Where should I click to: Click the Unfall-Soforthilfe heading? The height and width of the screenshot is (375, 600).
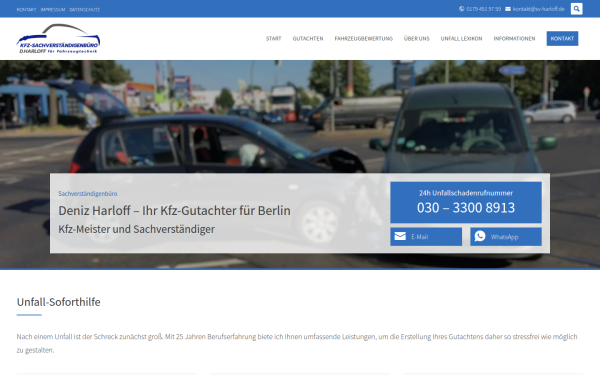(x=59, y=302)
